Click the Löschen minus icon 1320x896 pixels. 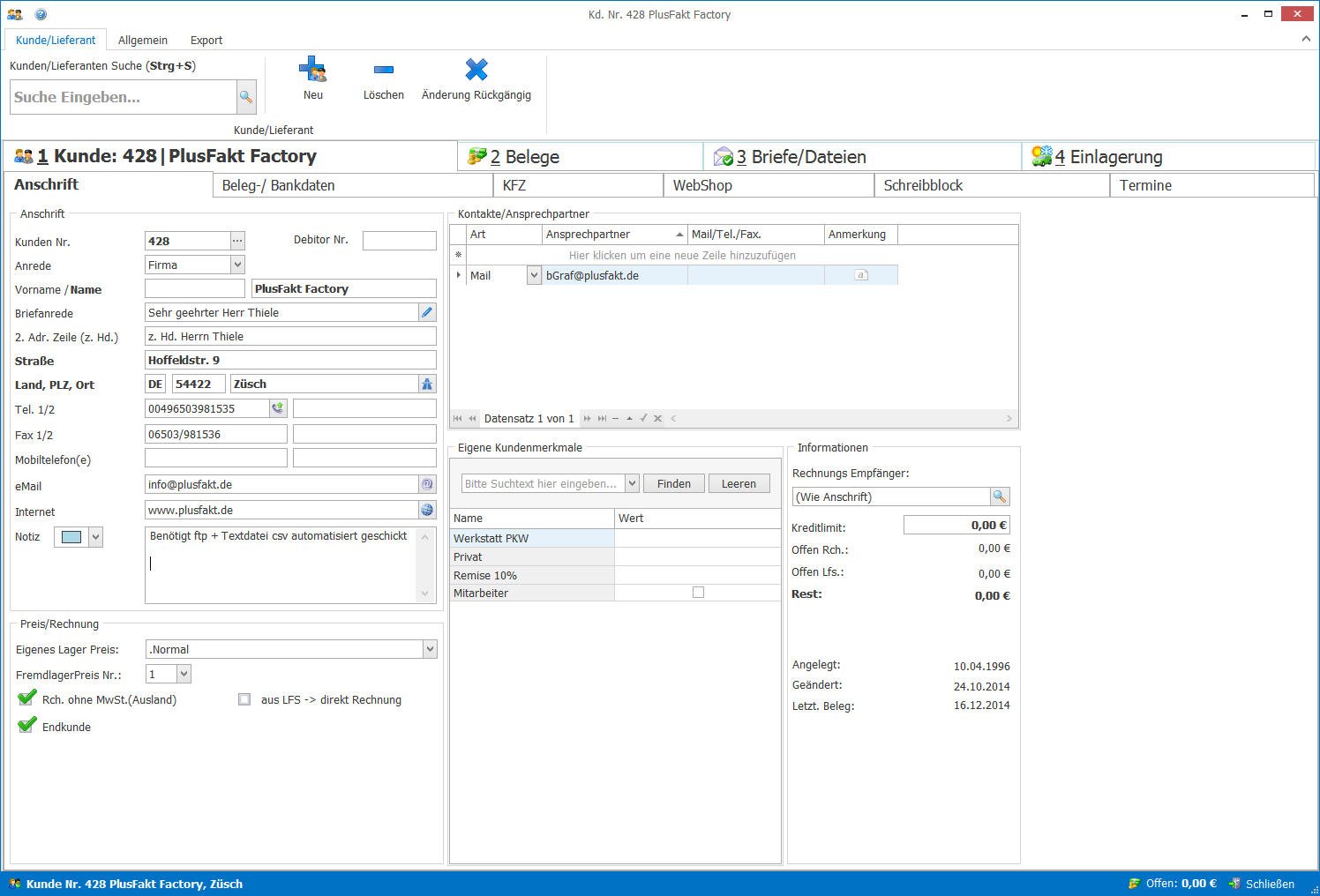click(384, 70)
